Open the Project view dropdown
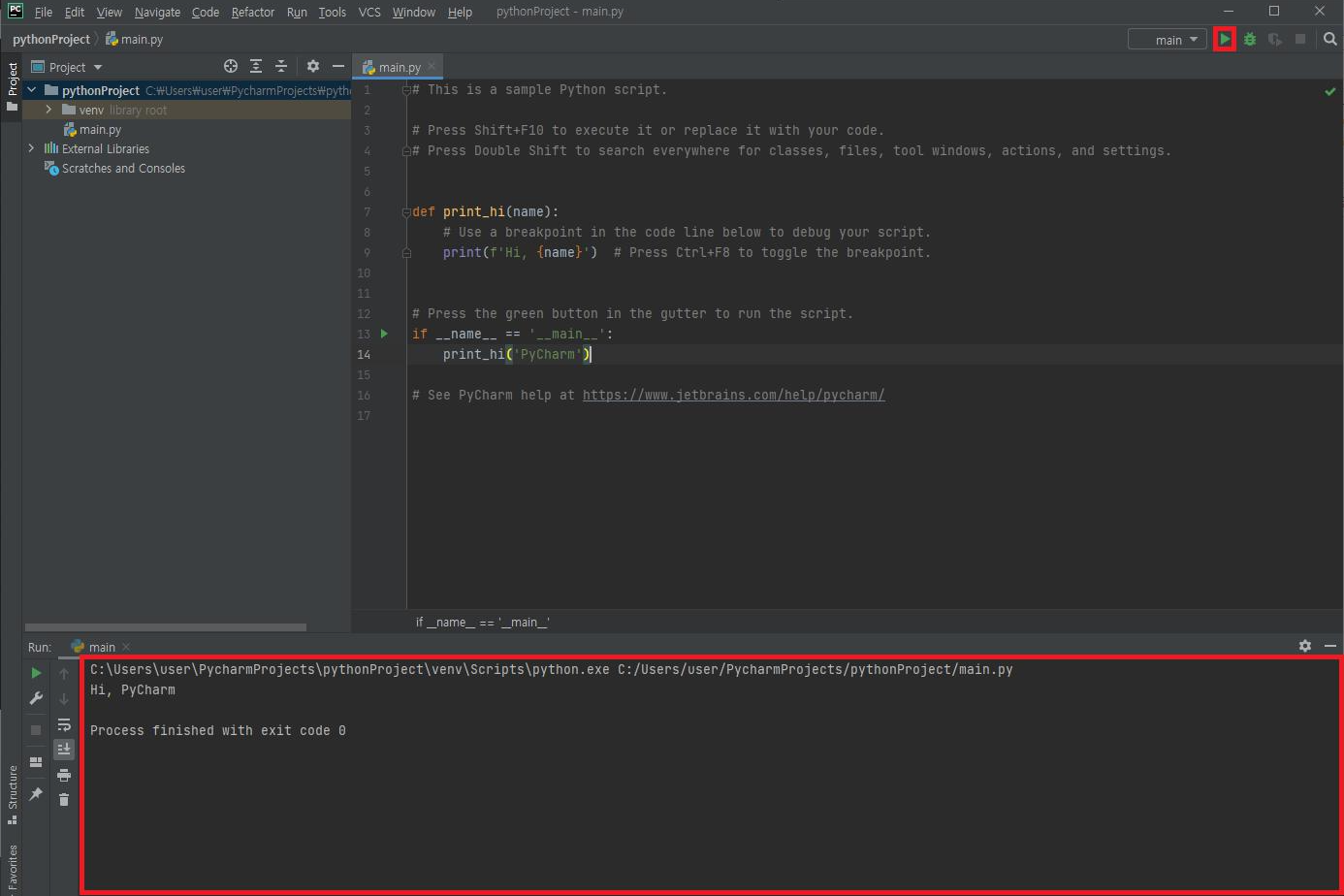Image resolution: width=1344 pixels, height=896 pixels. [x=67, y=67]
